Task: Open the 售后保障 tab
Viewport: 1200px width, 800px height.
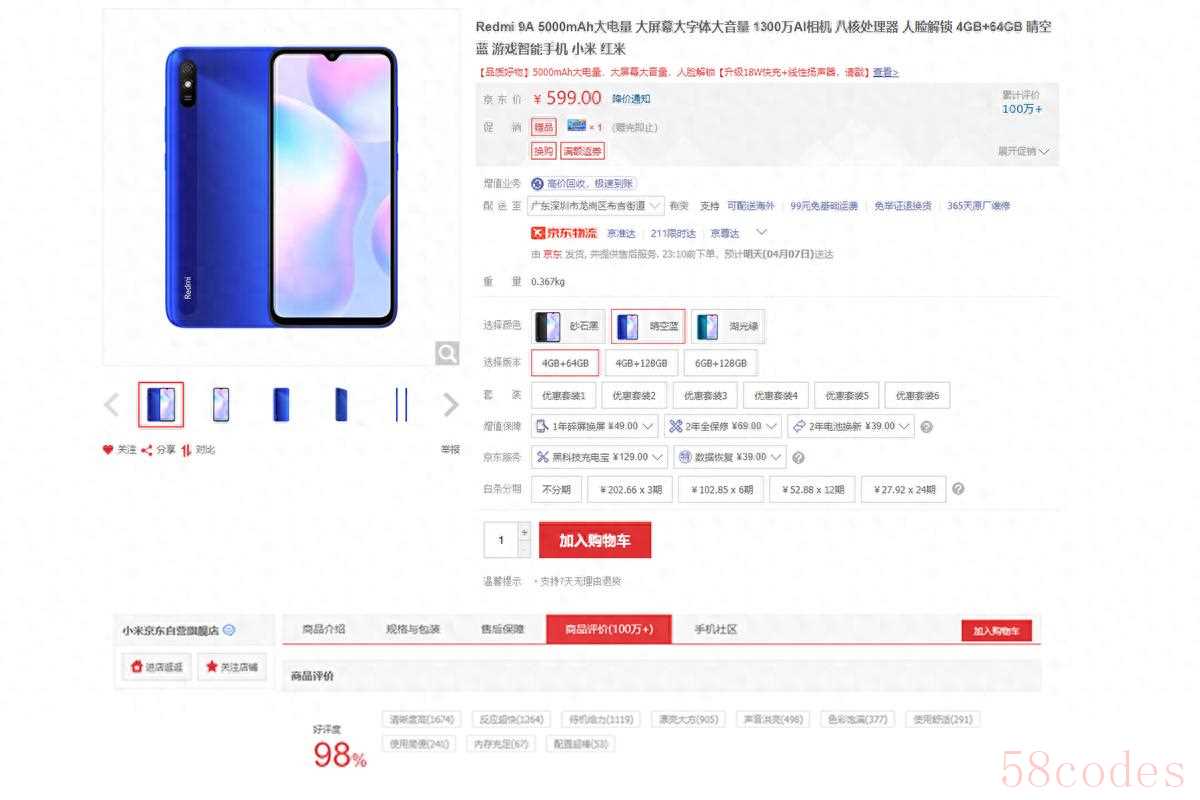Action: (x=502, y=629)
